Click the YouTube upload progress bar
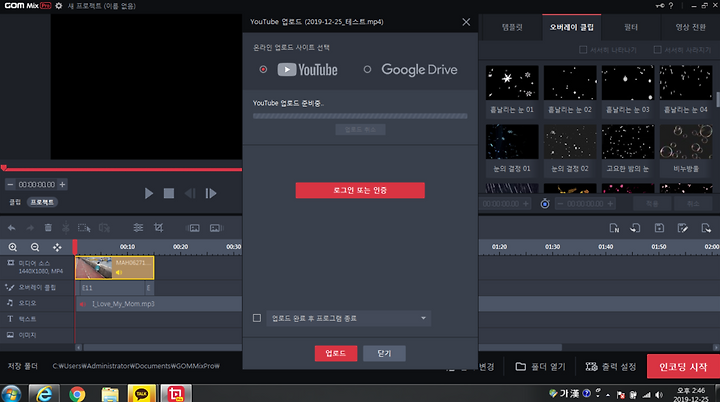Image resolution: width=720 pixels, height=402 pixels. [360, 116]
